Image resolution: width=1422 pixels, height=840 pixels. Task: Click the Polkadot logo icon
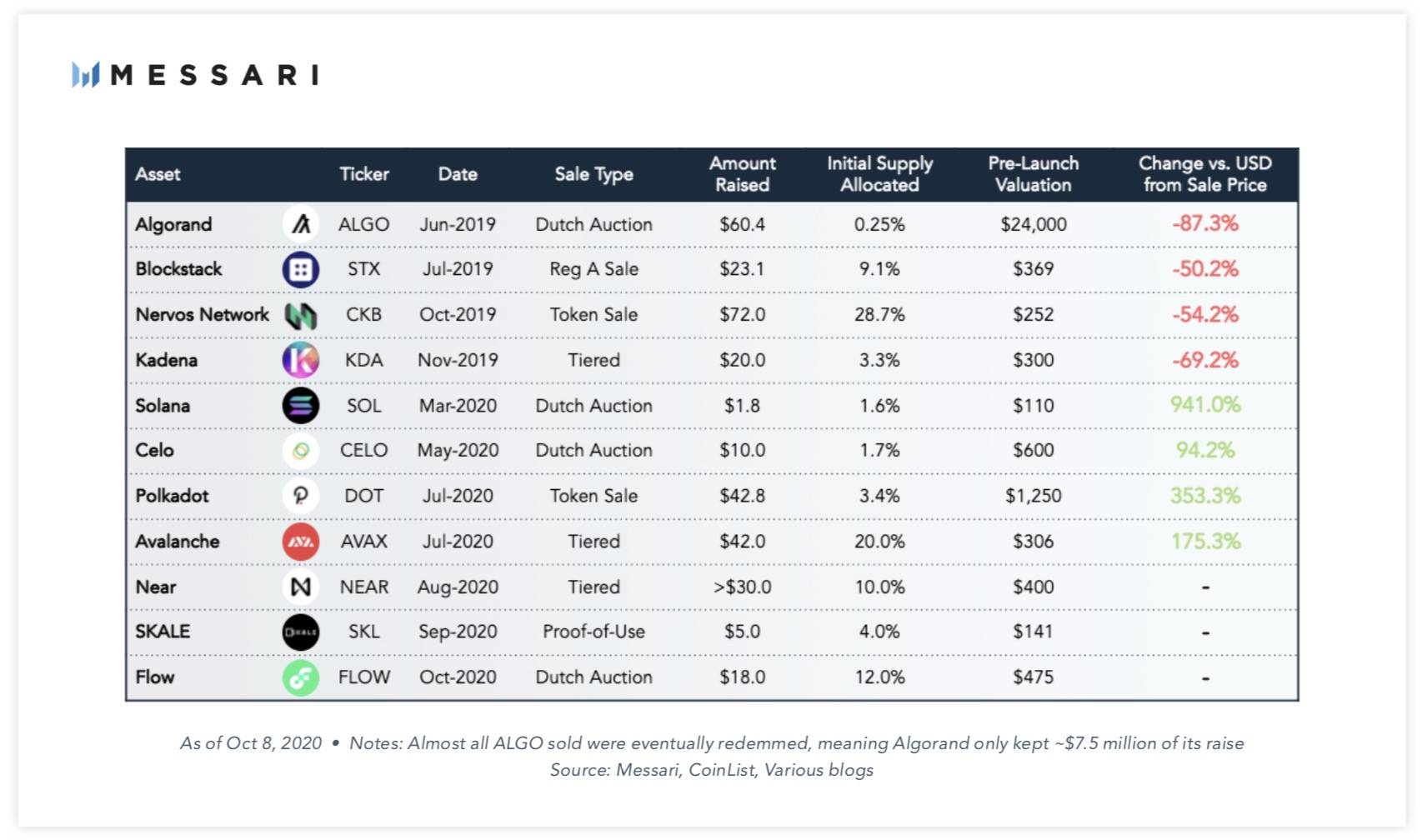(300, 496)
